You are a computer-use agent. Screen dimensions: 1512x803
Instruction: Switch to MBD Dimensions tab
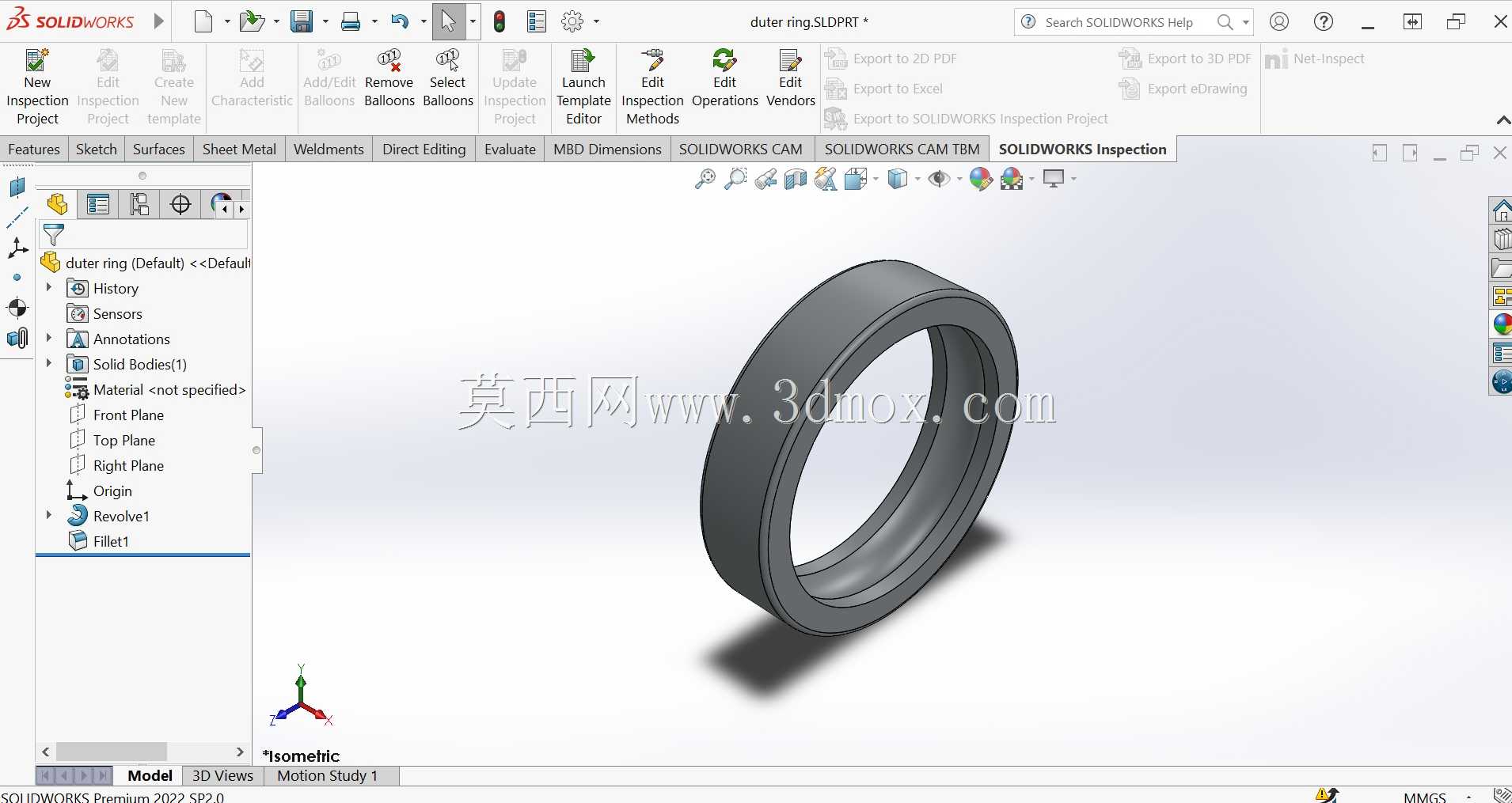(607, 150)
